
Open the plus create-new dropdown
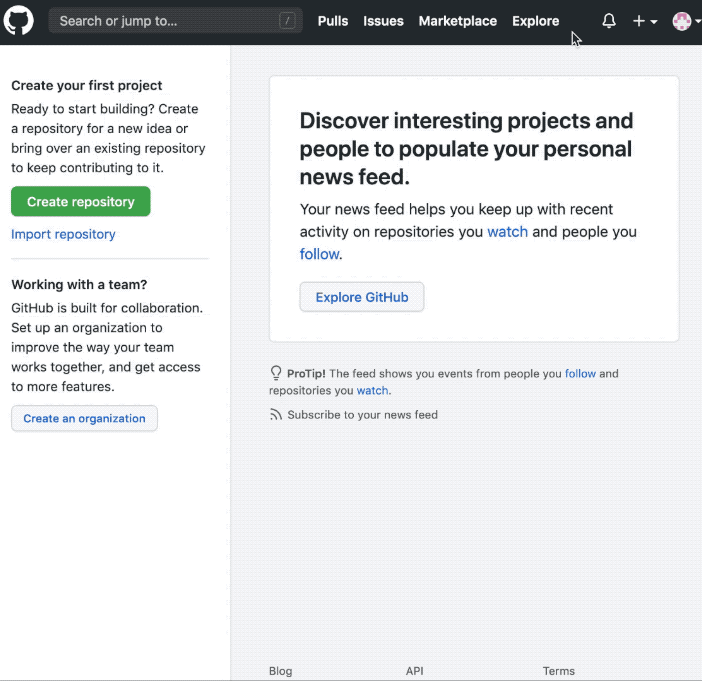click(x=645, y=21)
